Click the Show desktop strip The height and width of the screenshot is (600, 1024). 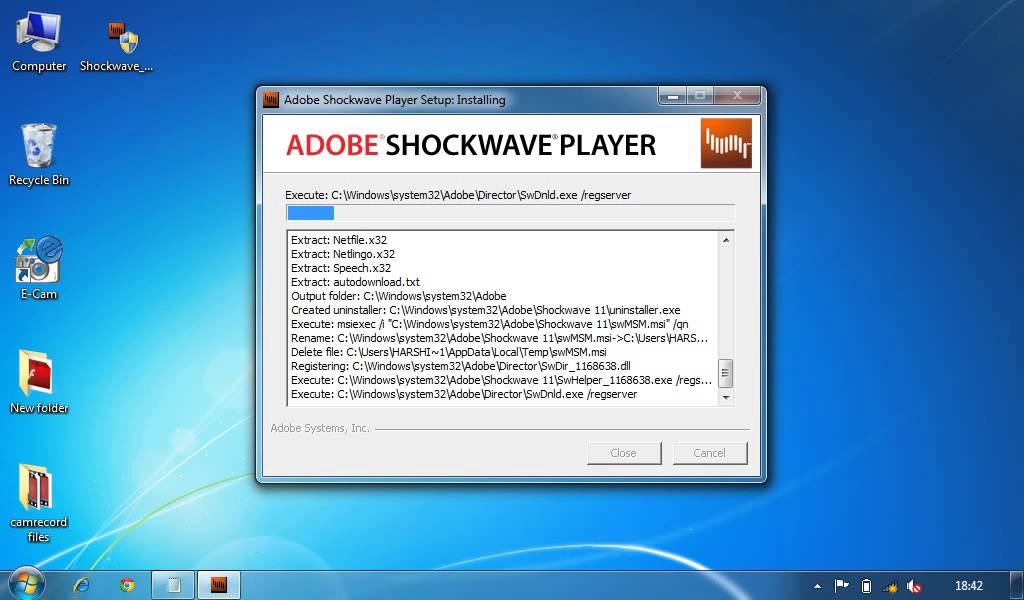pos(1017,585)
